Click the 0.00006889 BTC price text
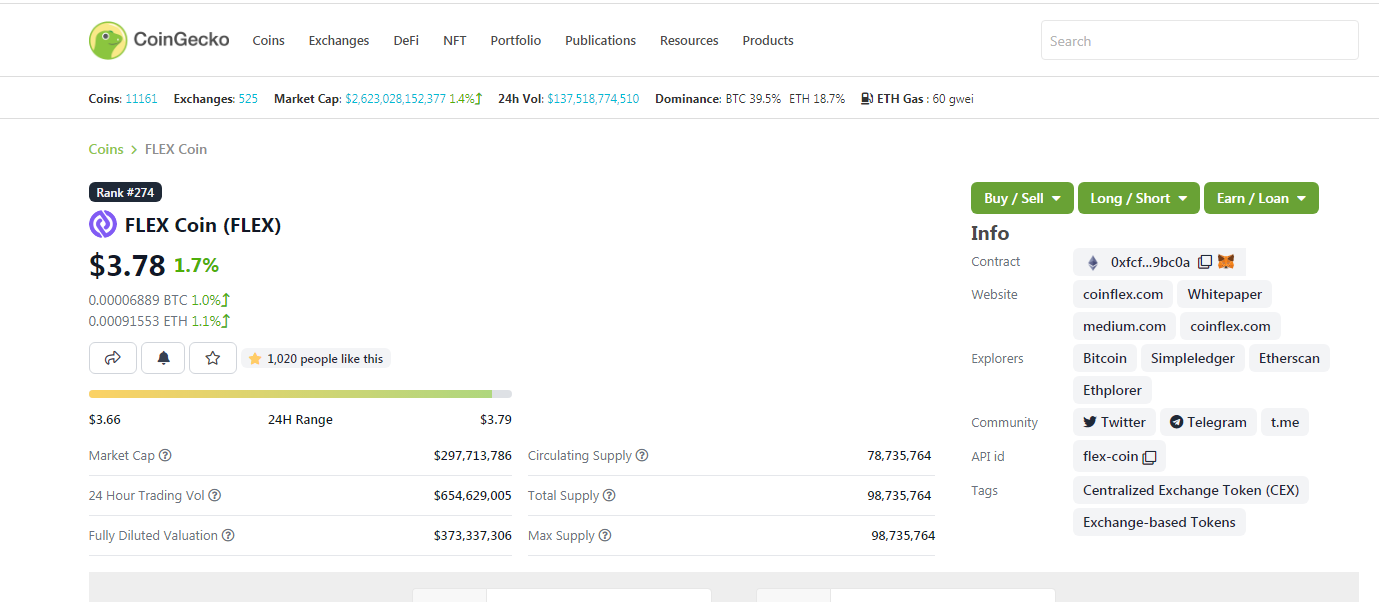 138,299
